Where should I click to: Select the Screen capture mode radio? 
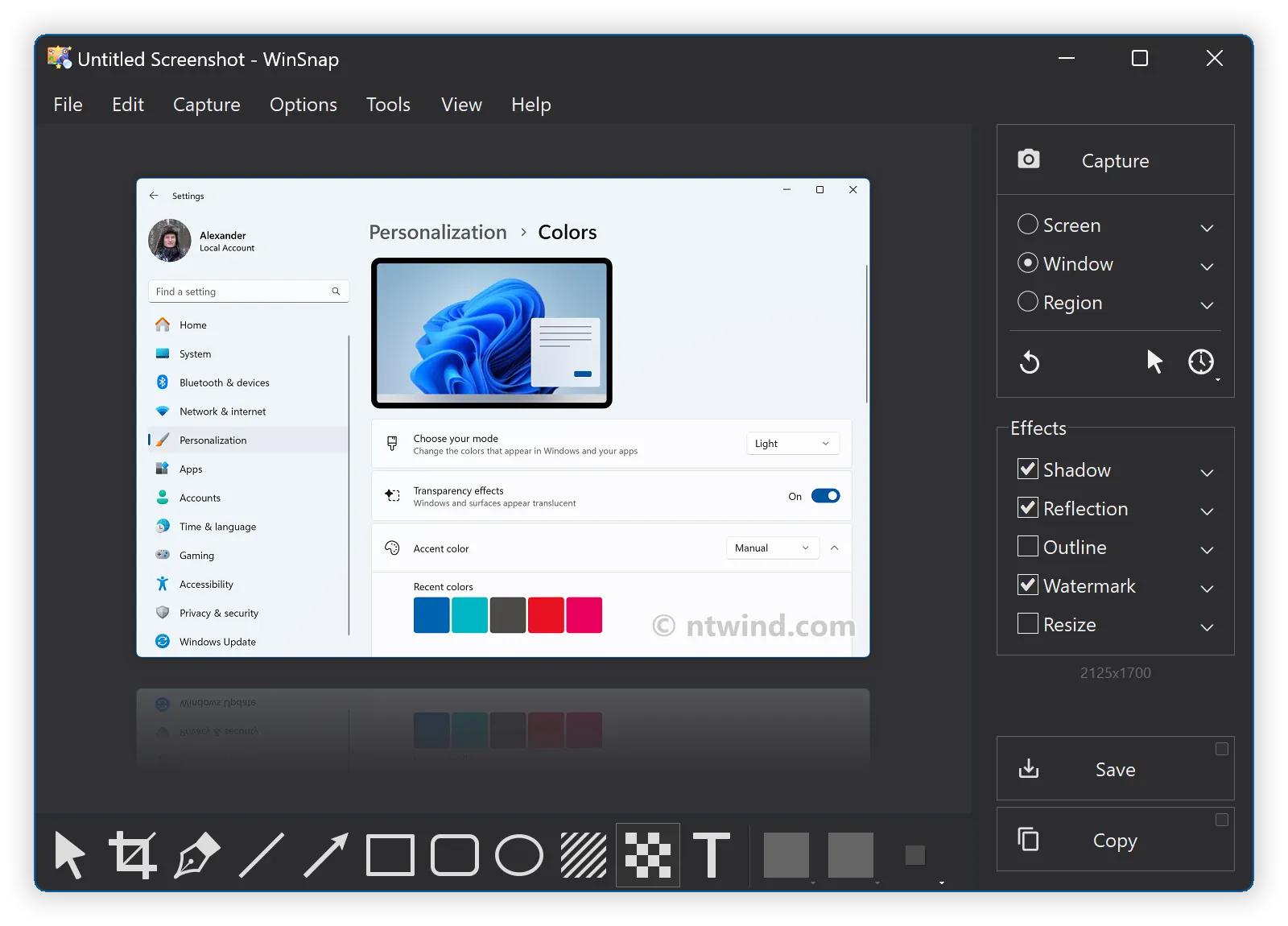coord(1028,224)
